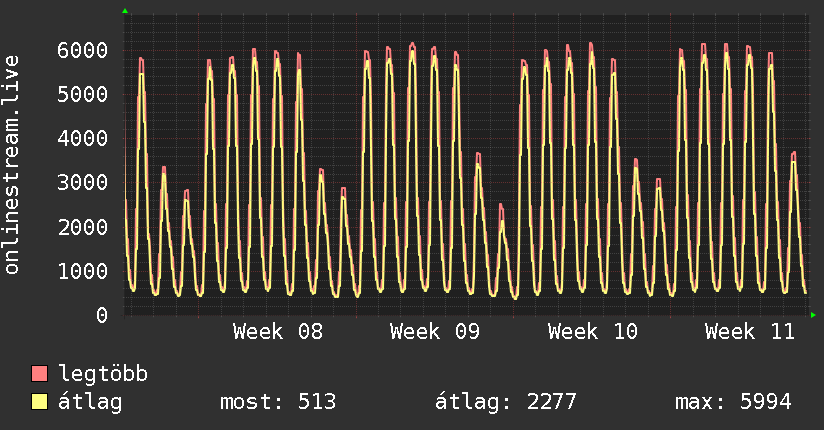Click the 2000 y-axis label
The width and height of the screenshot is (824, 430).
[x=83, y=227]
